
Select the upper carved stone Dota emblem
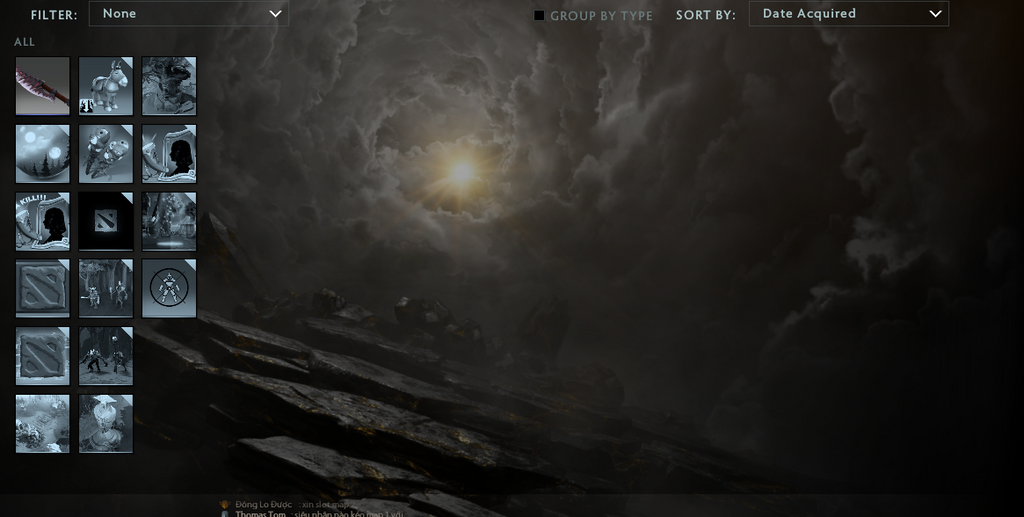[43, 288]
